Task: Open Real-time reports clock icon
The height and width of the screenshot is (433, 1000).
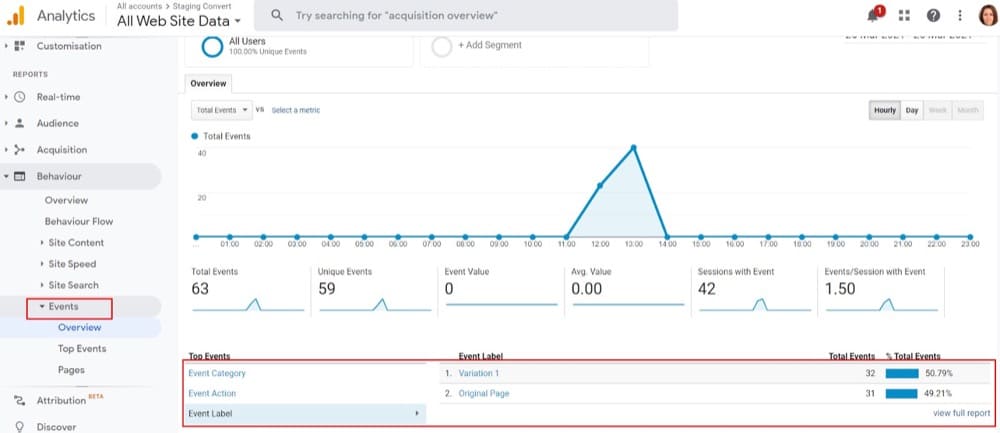Action: pyautogui.click(x=20, y=97)
